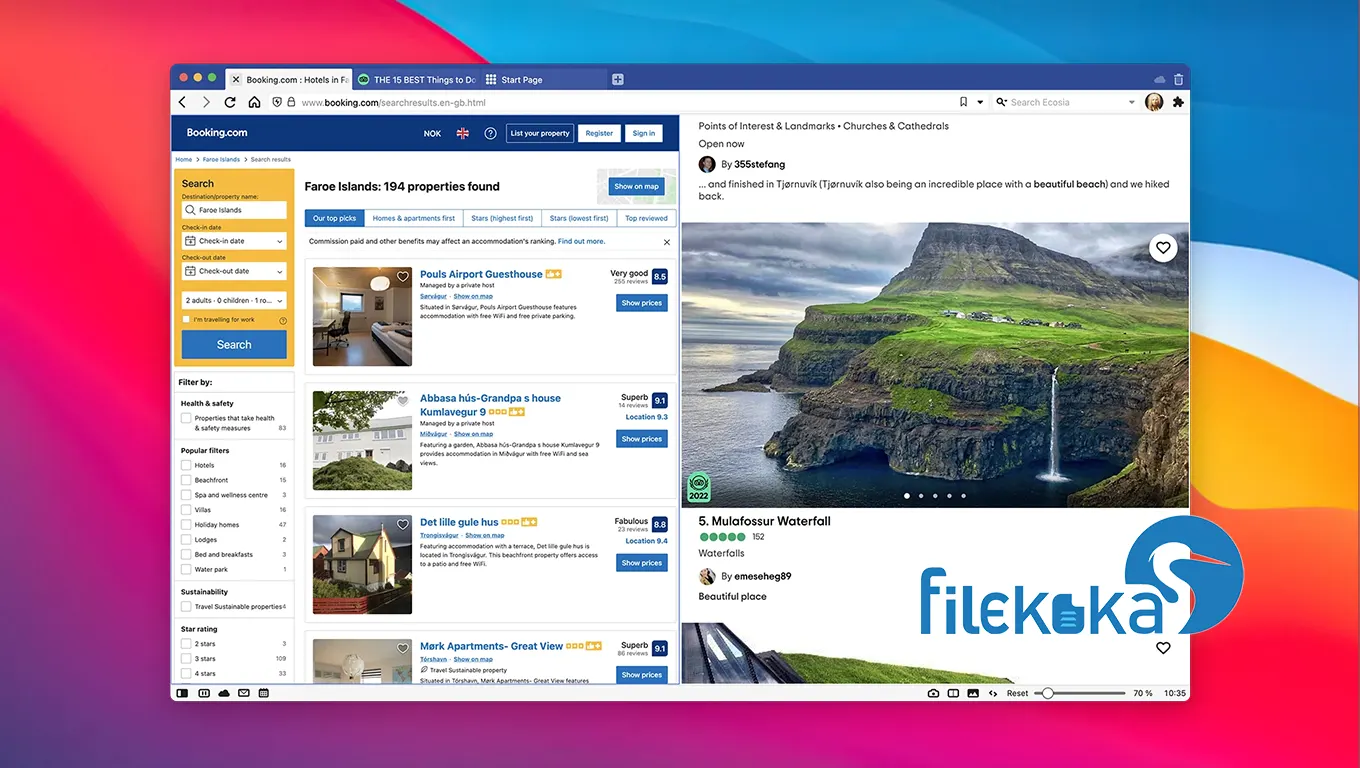Open closed tabs trash icon
This screenshot has height=768, width=1360.
[x=1178, y=79]
